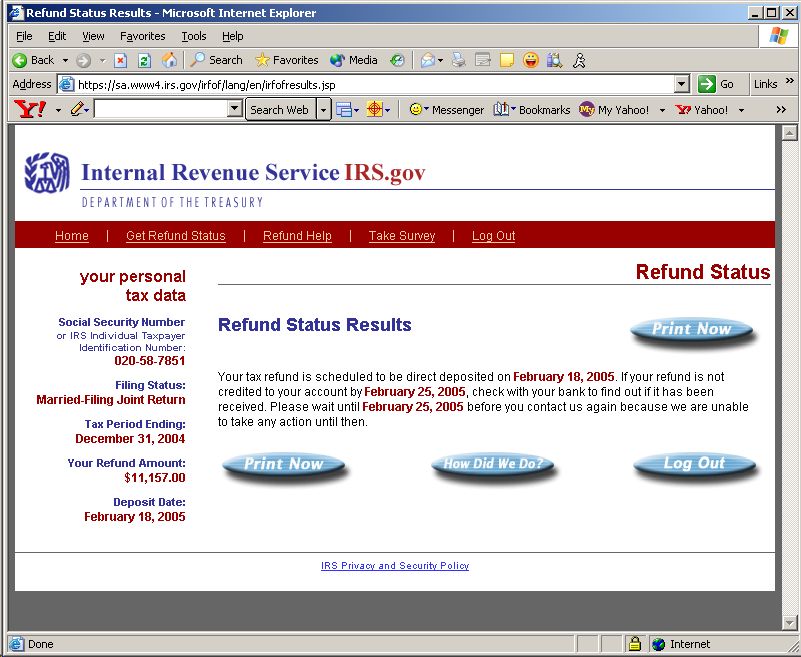This screenshot has width=801, height=657.
Task: Click the IRS eagle logo
Action: 47,173
